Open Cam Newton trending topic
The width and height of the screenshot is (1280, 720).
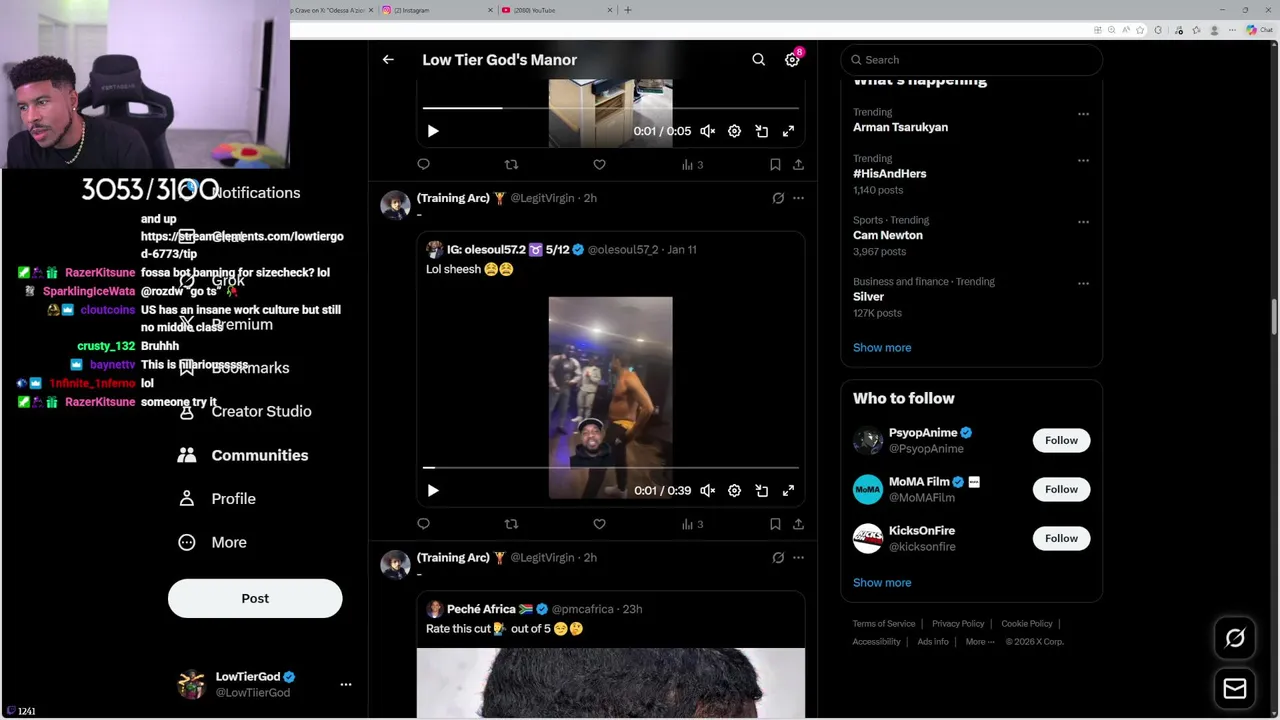tap(888, 236)
